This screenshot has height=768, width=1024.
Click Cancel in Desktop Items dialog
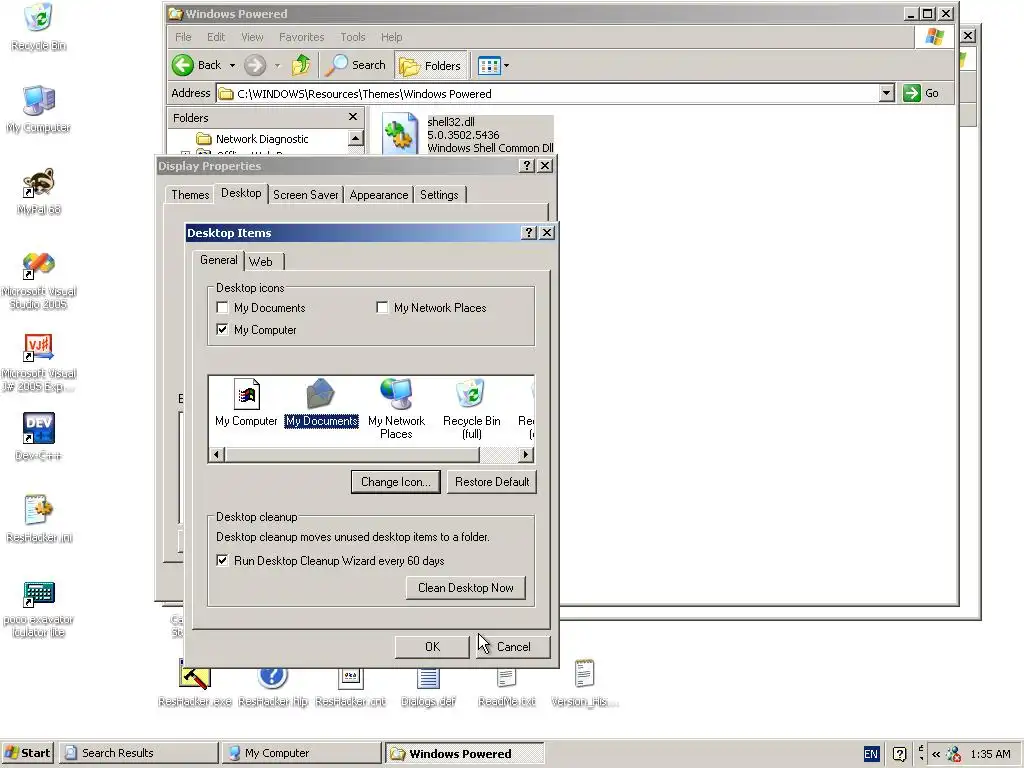click(x=513, y=647)
